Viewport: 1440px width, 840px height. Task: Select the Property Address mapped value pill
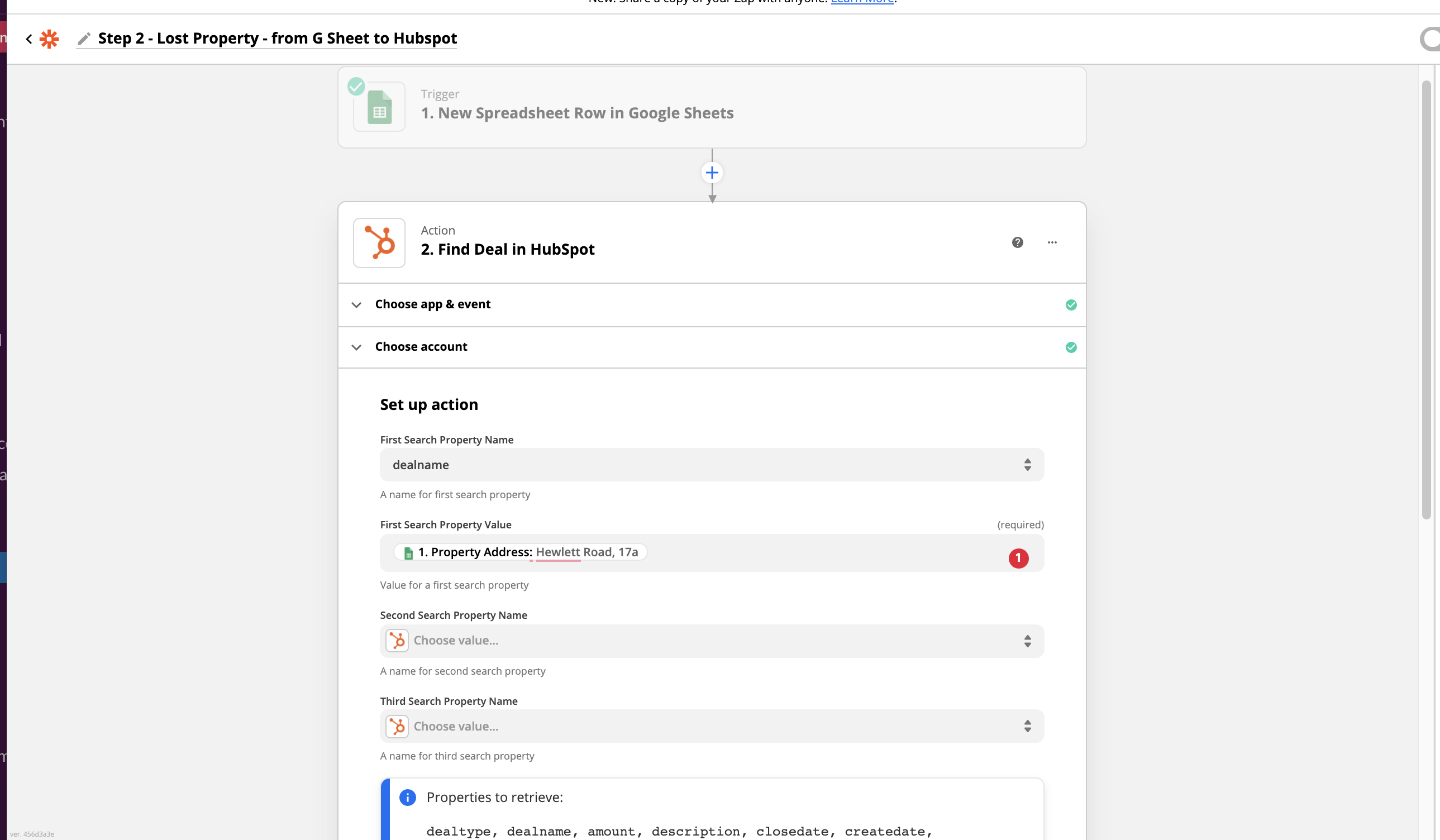(x=520, y=552)
